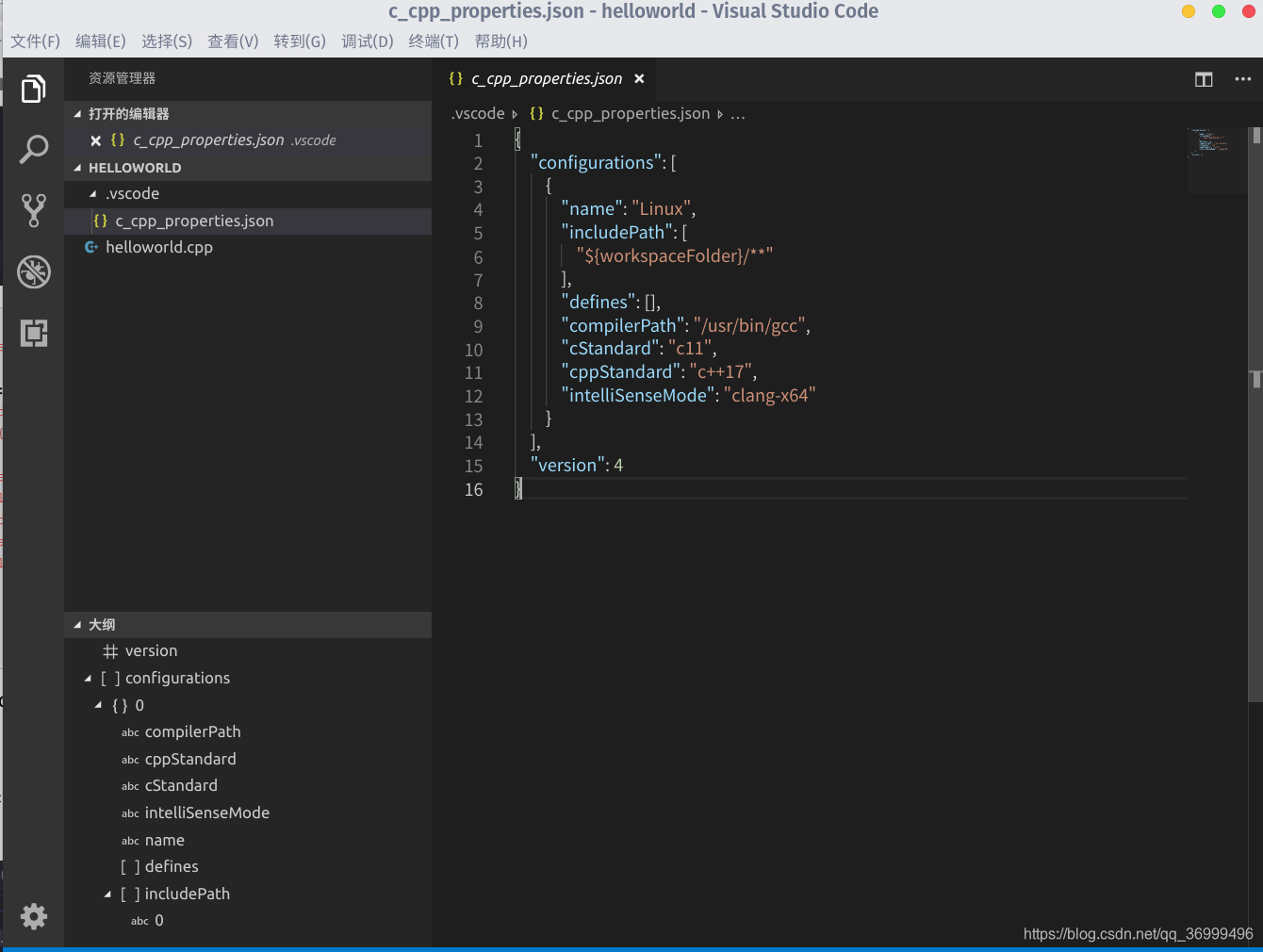The height and width of the screenshot is (952, 1263).
Task: Open the 查看(V) View menu
Action: [233, 41]
